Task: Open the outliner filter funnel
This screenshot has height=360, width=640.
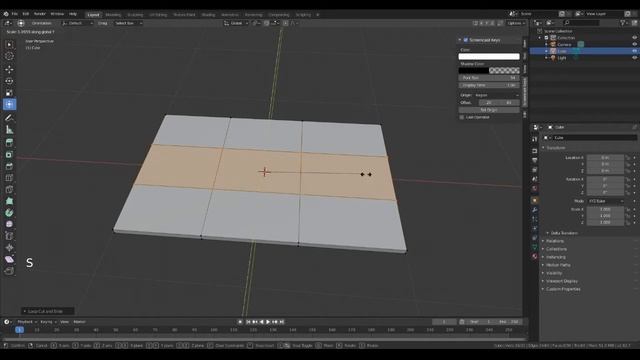Action: 623,23
